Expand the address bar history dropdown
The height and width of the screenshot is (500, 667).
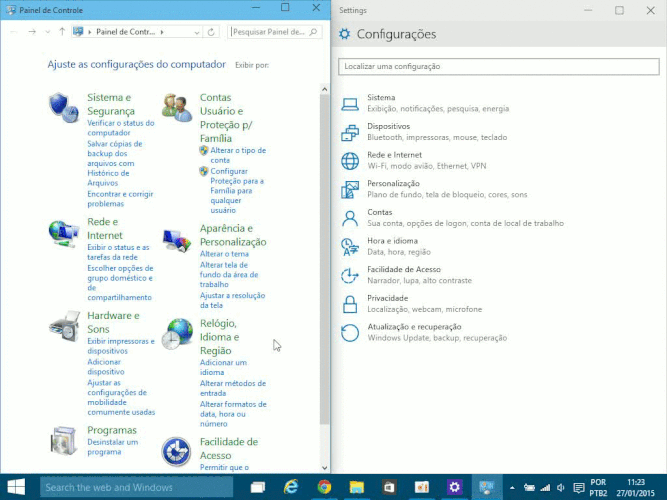197,32
